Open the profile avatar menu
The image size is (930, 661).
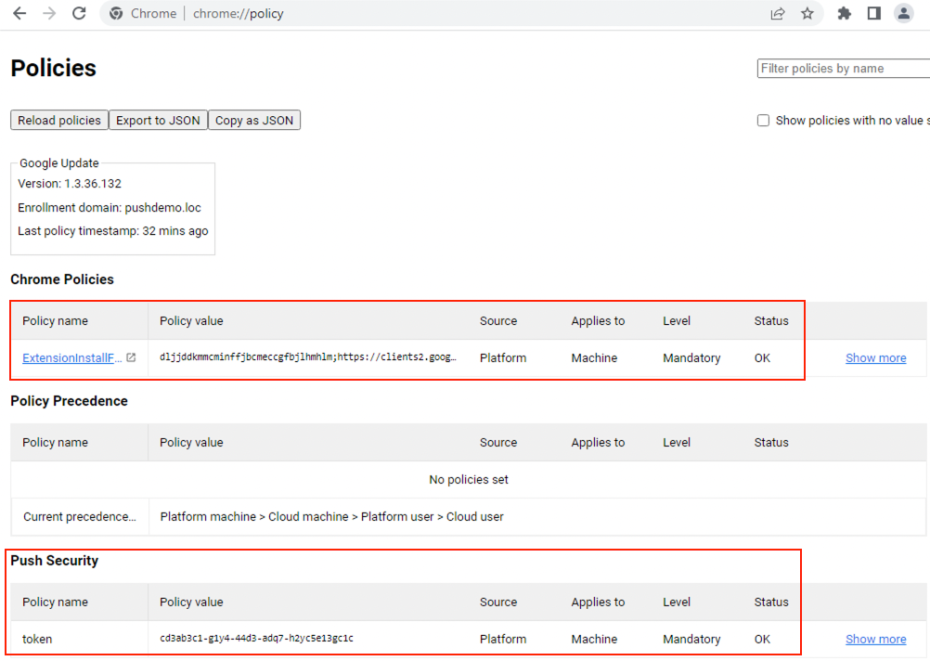coord(903,13)
